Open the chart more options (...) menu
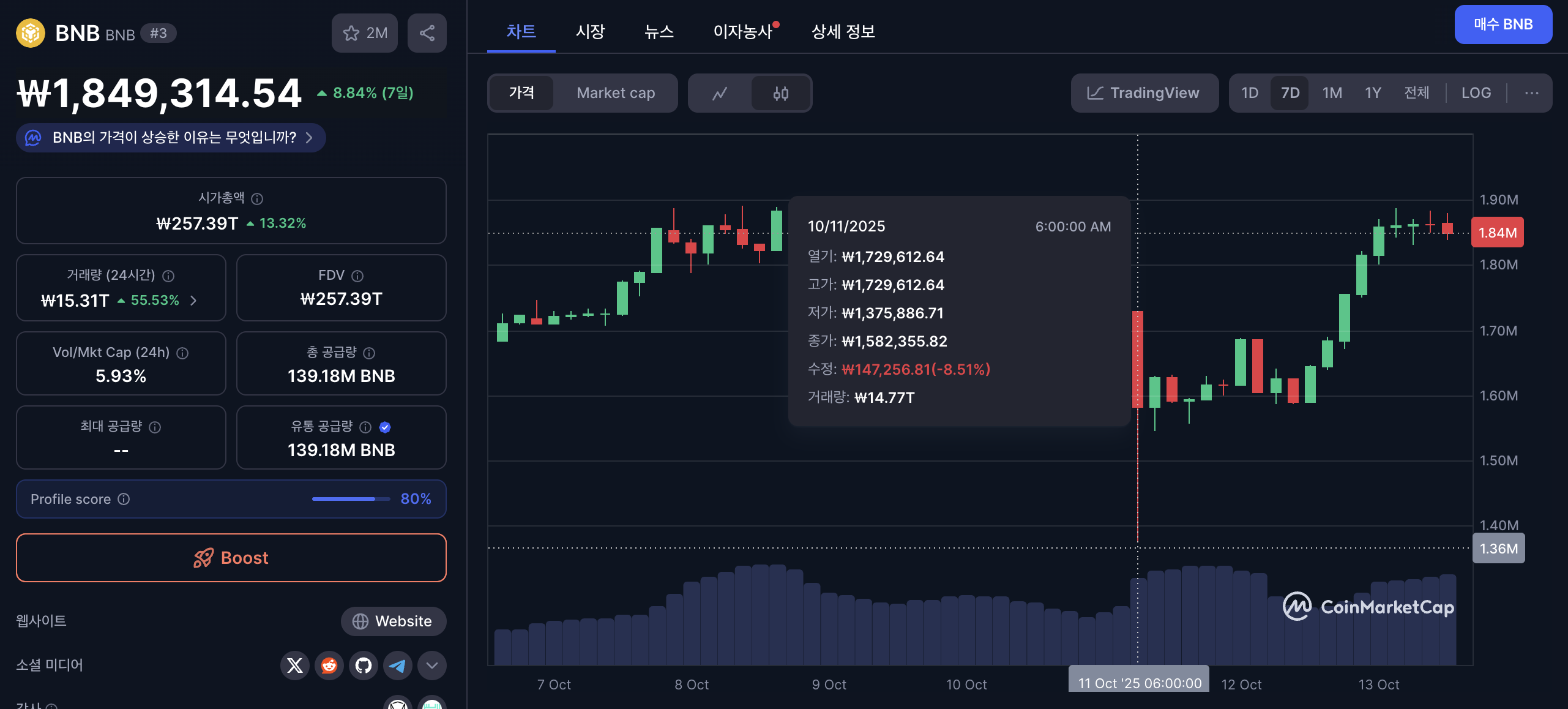The image size is (1568, 709). (x=1532, y=93)
